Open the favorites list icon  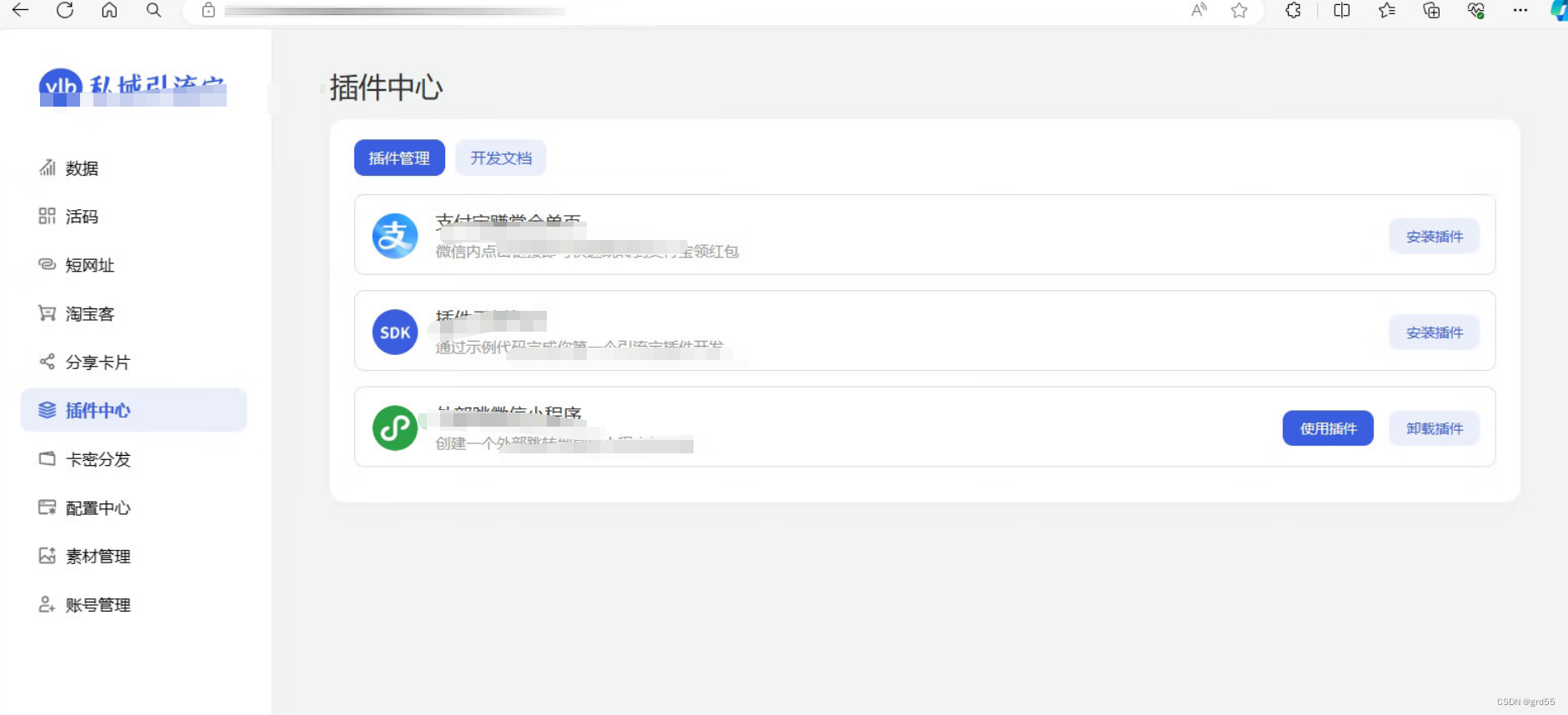(1387, 10)
